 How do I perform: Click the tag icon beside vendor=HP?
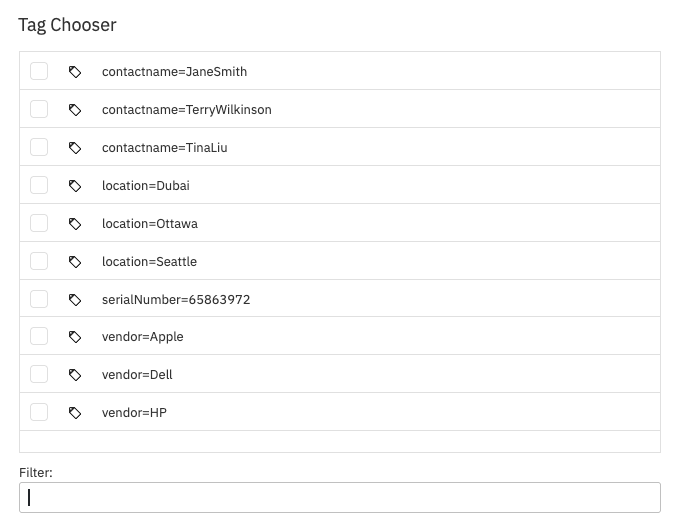tap(75, 413)
